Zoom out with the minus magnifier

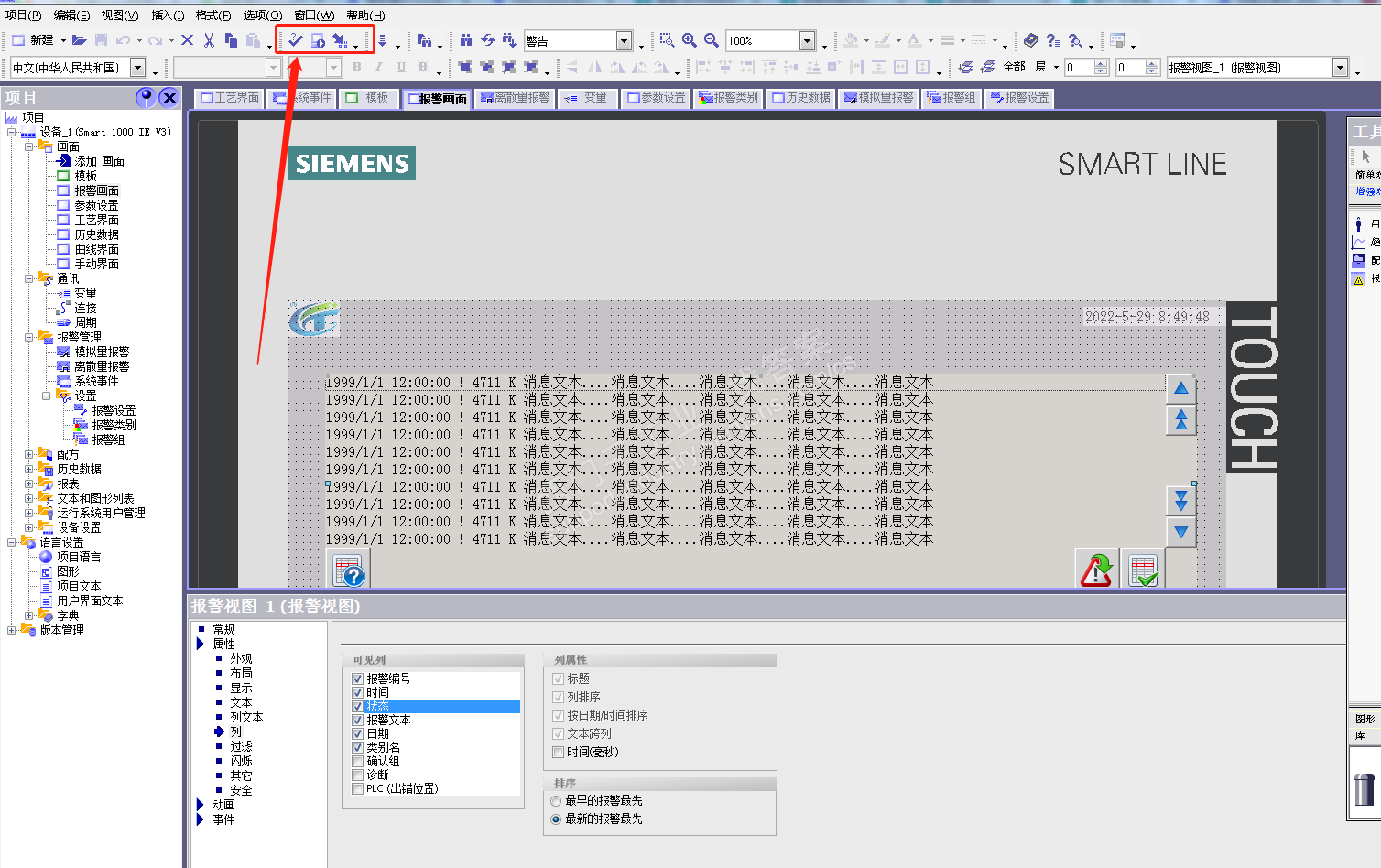[711, 40]
